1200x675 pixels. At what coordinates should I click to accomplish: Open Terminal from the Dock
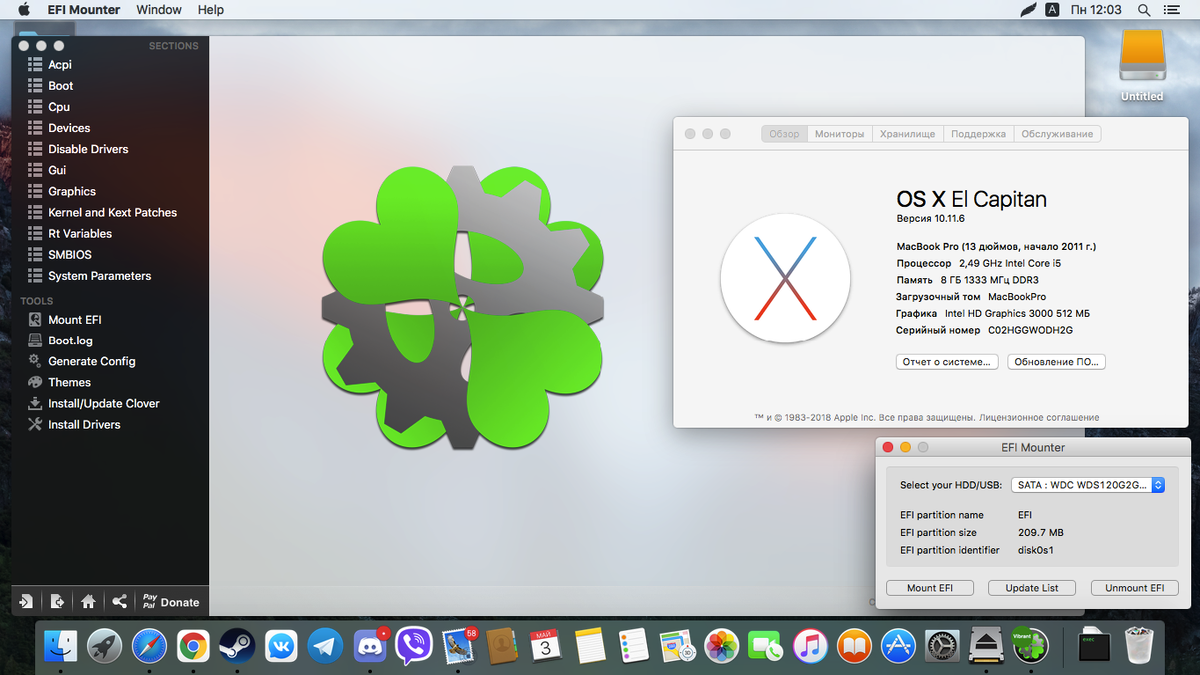point(1094,646)
